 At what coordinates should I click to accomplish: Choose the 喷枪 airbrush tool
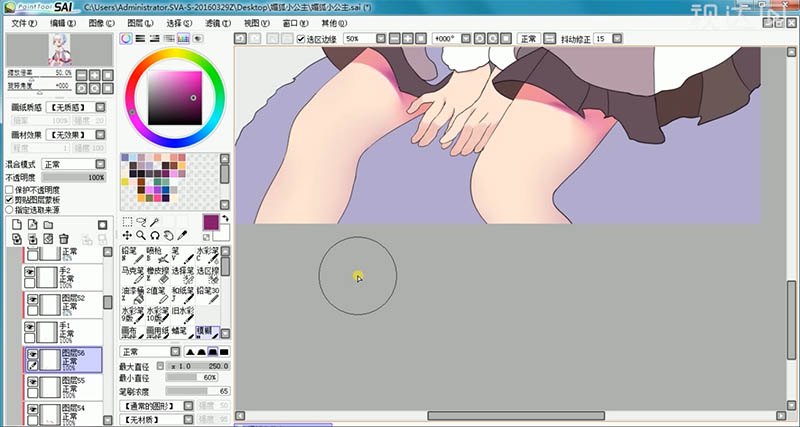pos(157,255)
